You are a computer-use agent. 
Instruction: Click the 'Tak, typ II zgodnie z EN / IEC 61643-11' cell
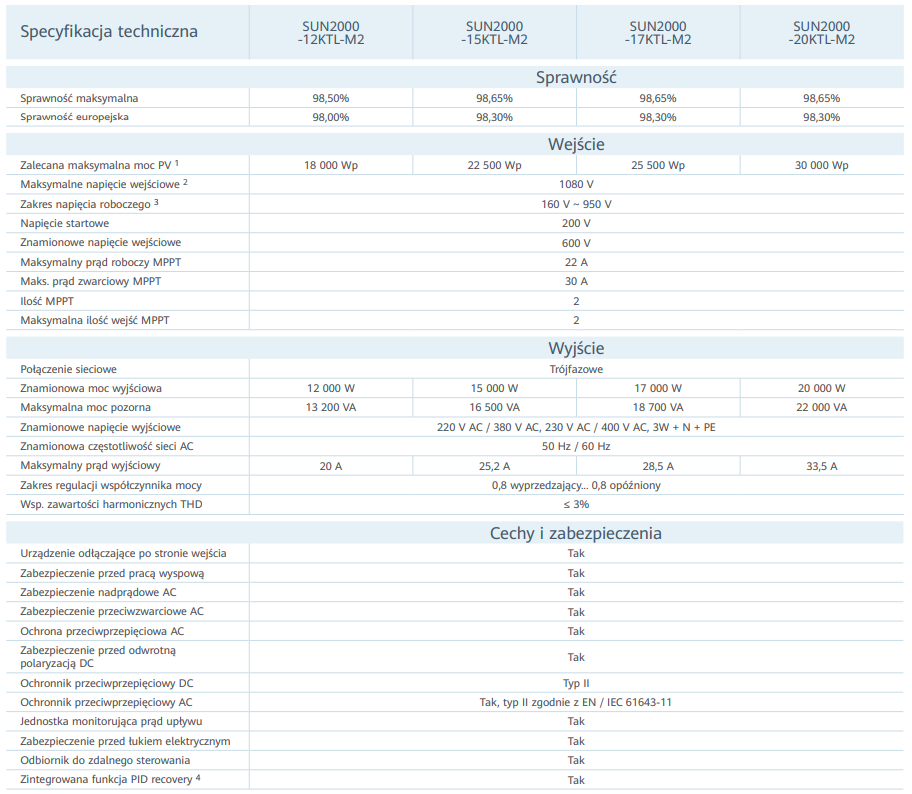576,702
